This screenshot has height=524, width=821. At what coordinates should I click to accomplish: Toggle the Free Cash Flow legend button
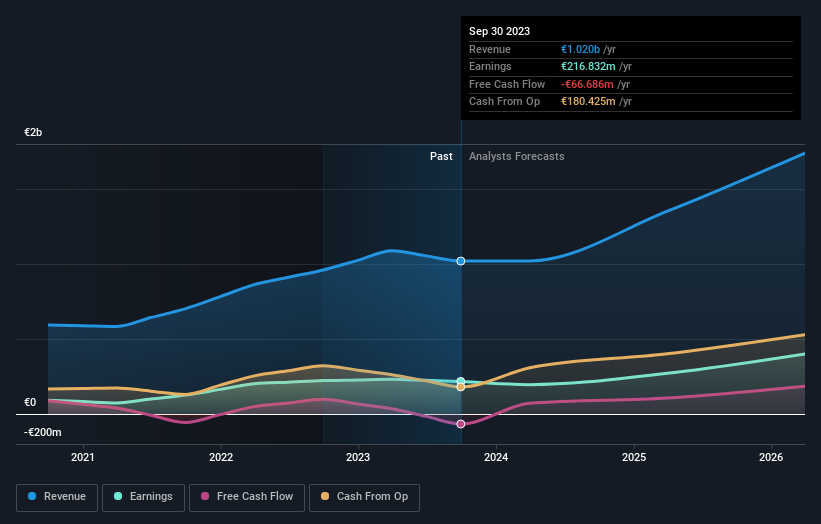(247, 497)
